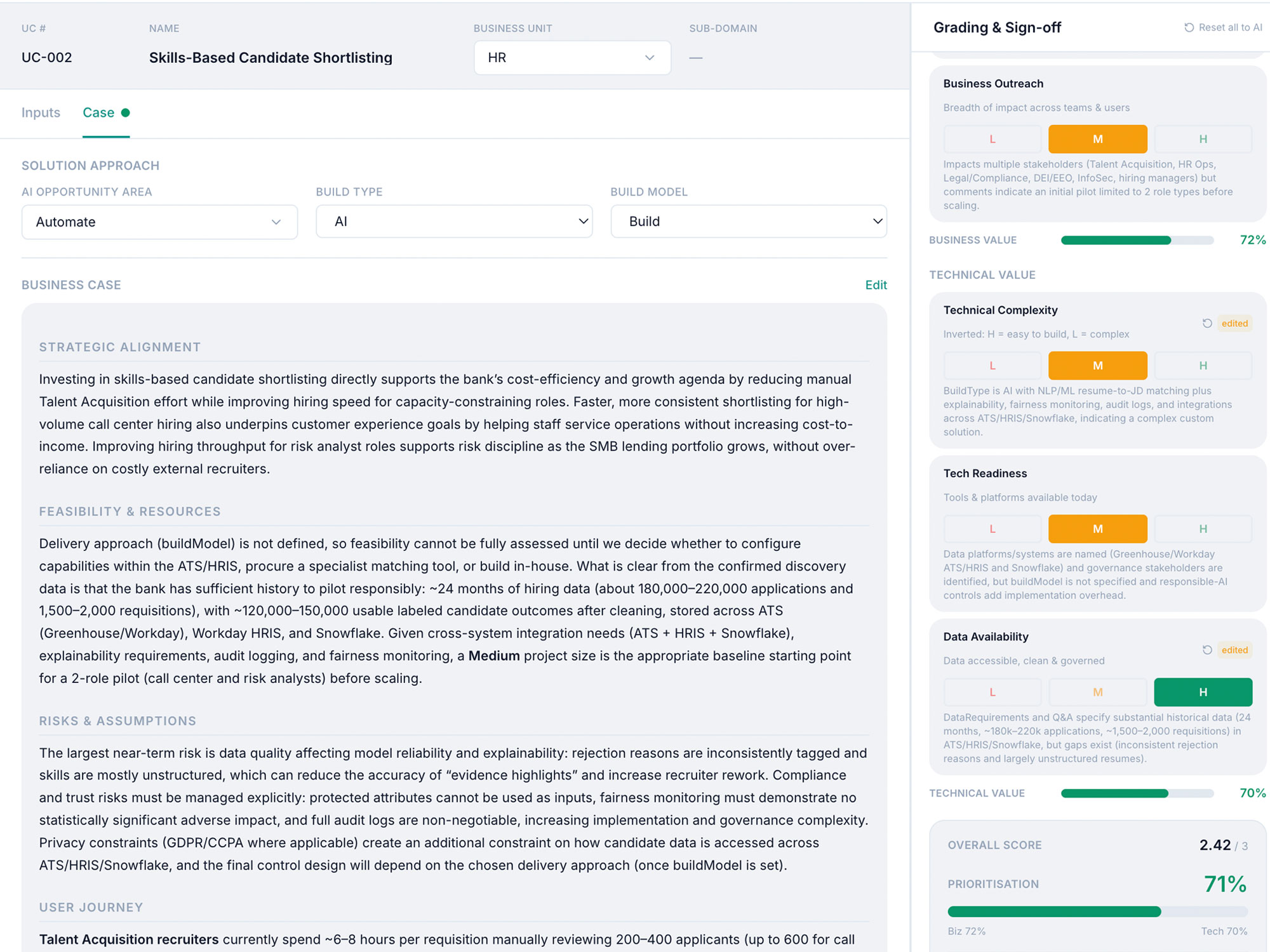Select H for Technical Complexity

[1203, 366]
